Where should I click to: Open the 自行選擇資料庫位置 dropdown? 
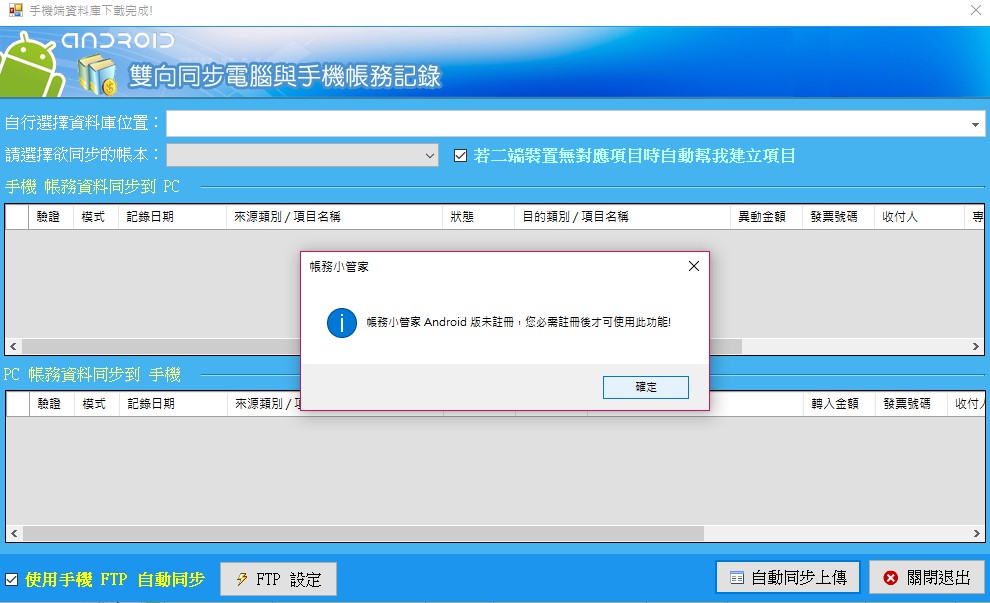point(975,124)
